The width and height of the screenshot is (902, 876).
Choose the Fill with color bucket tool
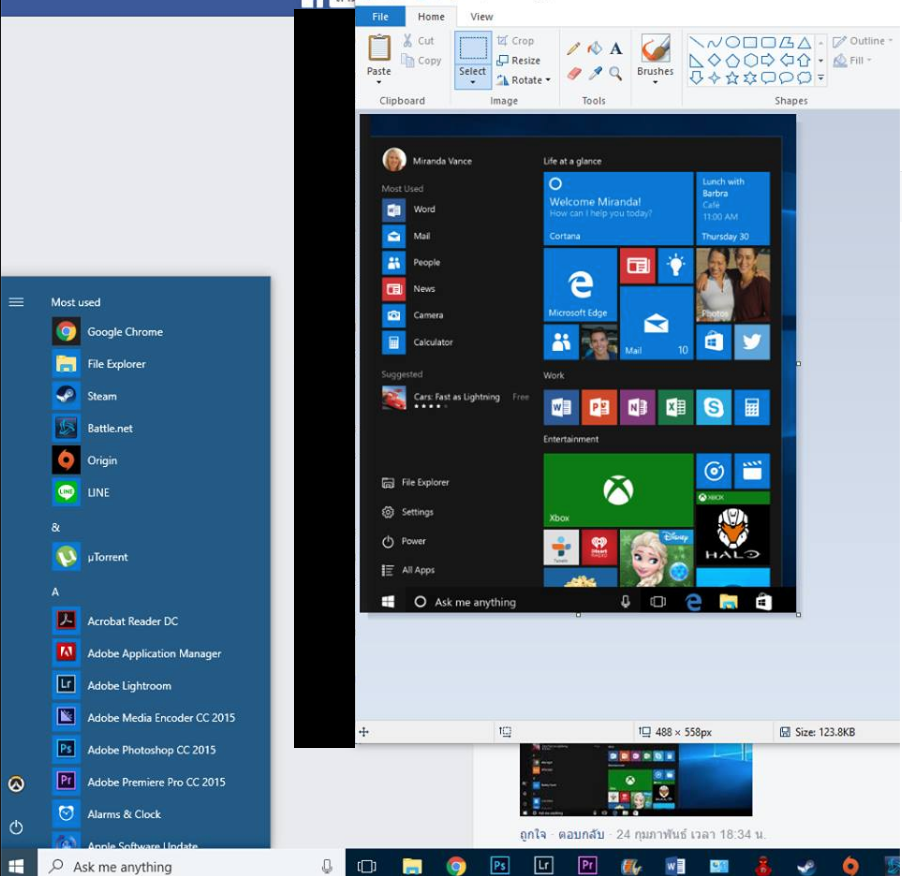(594, 48)
